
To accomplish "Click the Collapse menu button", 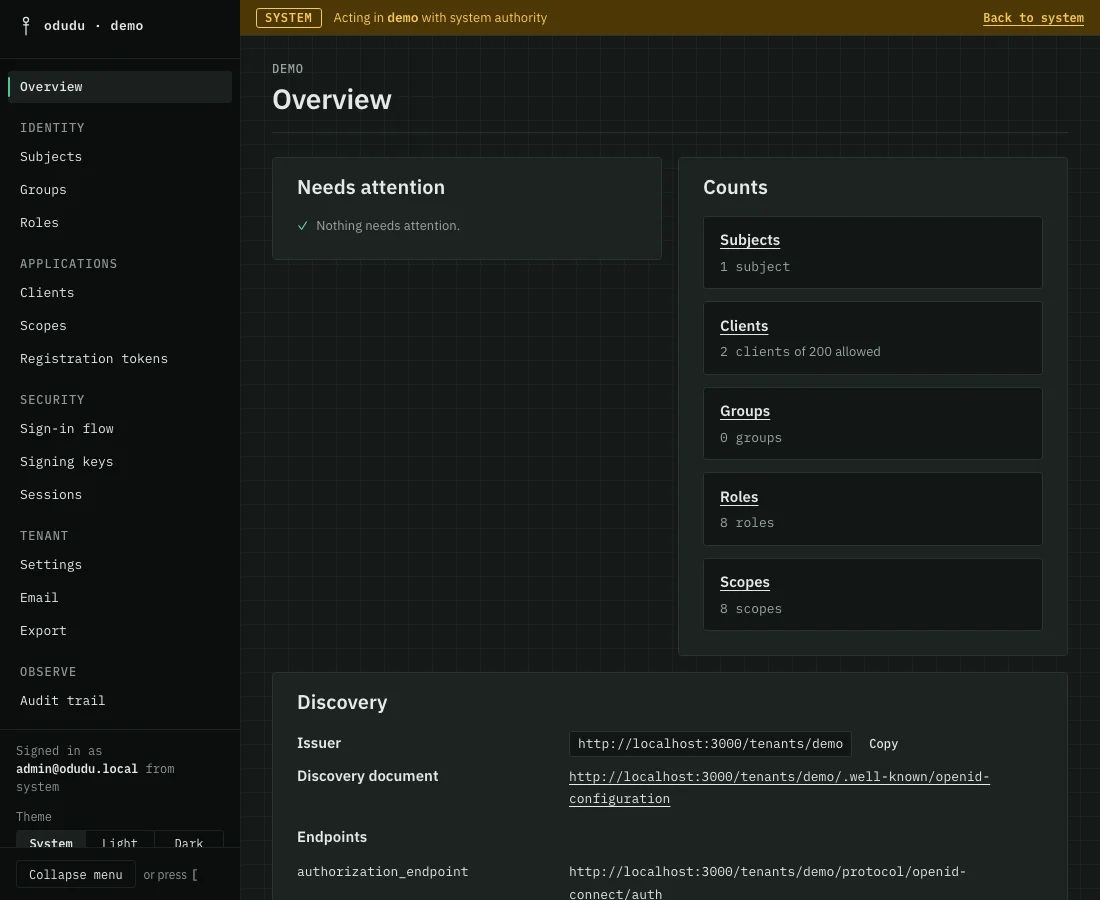I will click(x=76, y=875).
